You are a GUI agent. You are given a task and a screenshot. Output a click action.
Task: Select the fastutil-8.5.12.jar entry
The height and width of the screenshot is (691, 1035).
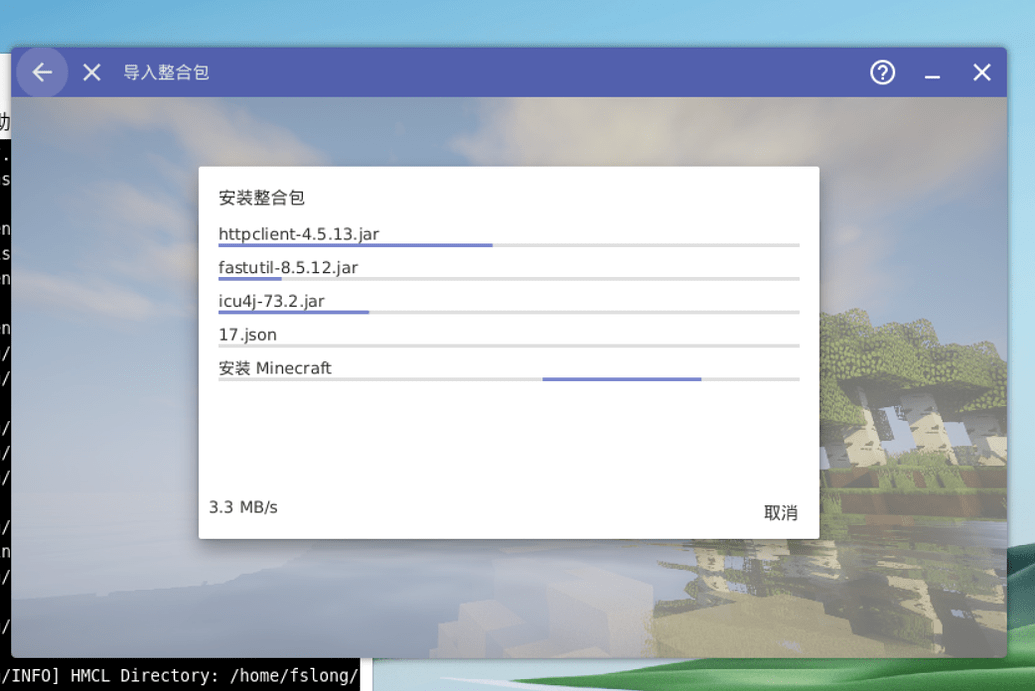coord(288,267)
